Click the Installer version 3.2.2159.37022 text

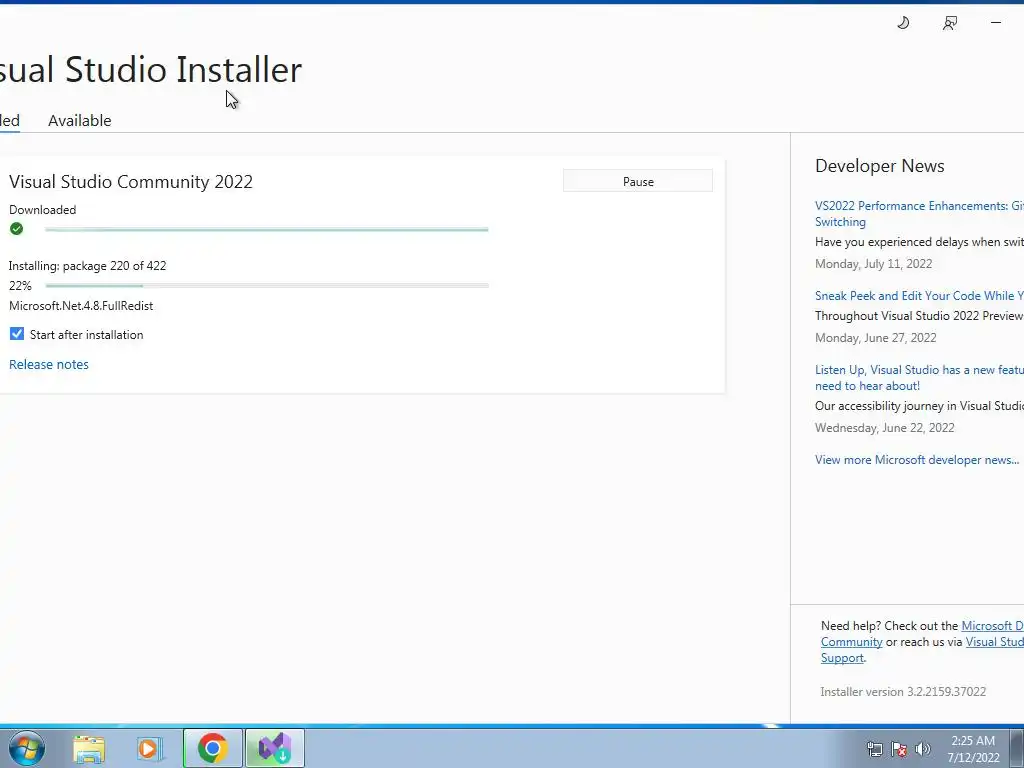tap(903, 692)
